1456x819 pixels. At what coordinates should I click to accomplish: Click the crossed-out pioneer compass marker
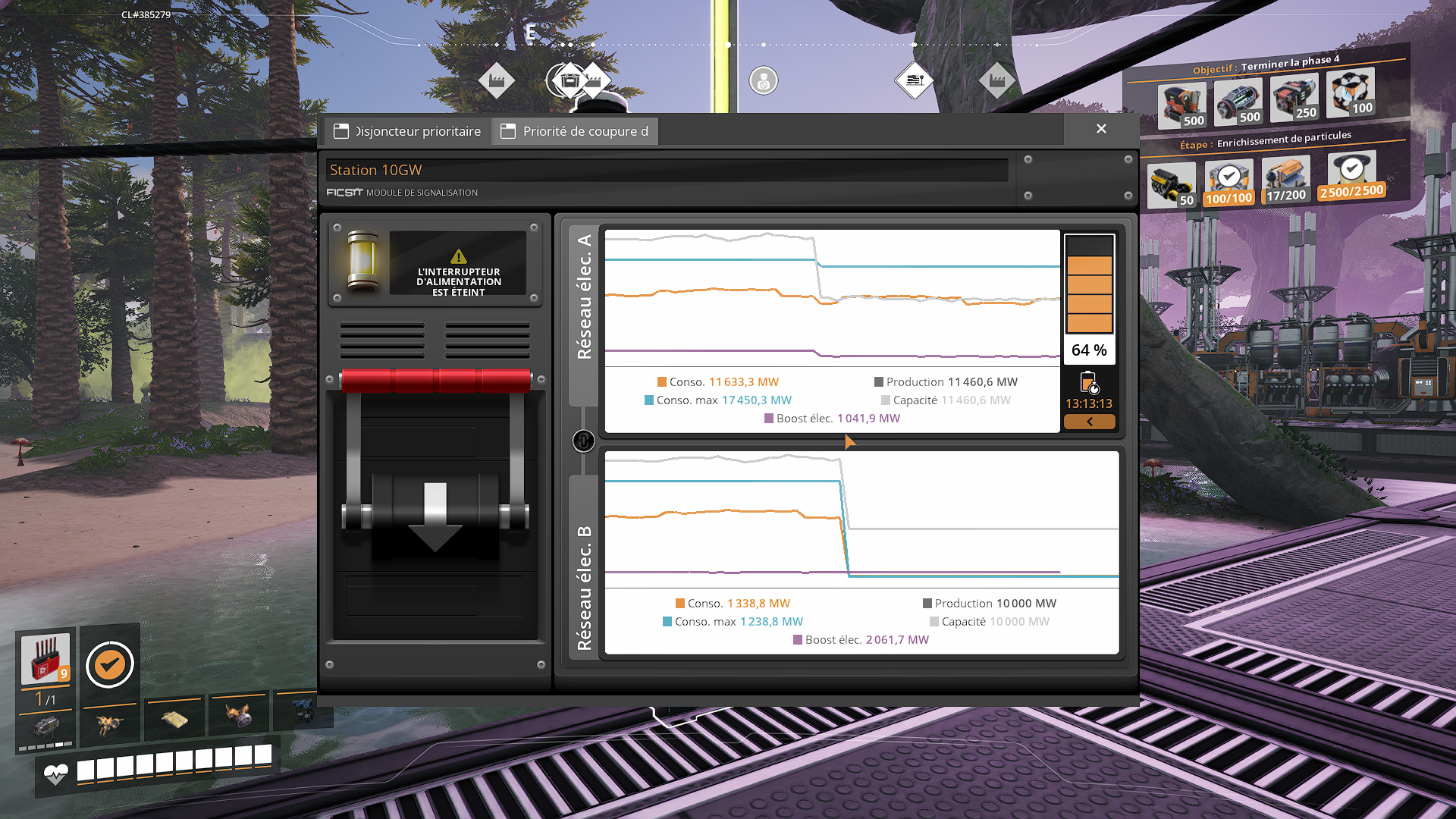(x=764, y=80)
